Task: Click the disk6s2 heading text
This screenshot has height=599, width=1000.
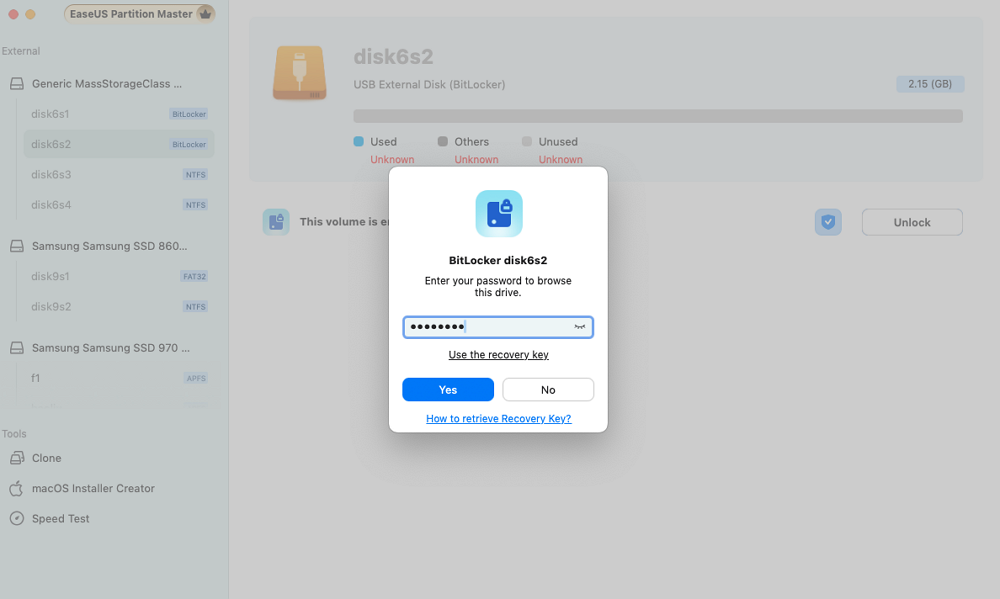Action: click(x=393, y=56)
